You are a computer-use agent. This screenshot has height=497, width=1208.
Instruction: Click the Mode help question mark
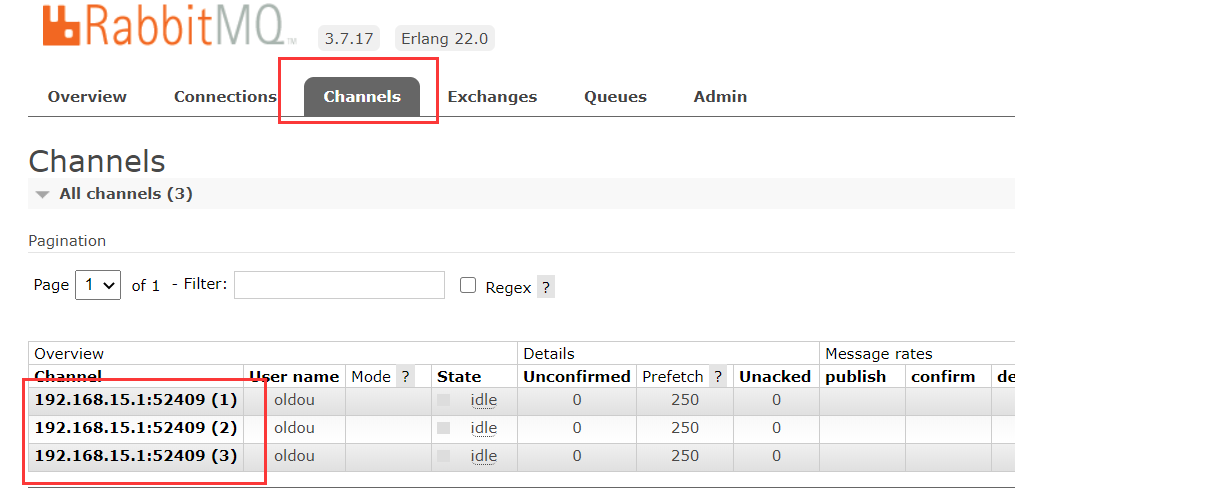tap(405, 377)
